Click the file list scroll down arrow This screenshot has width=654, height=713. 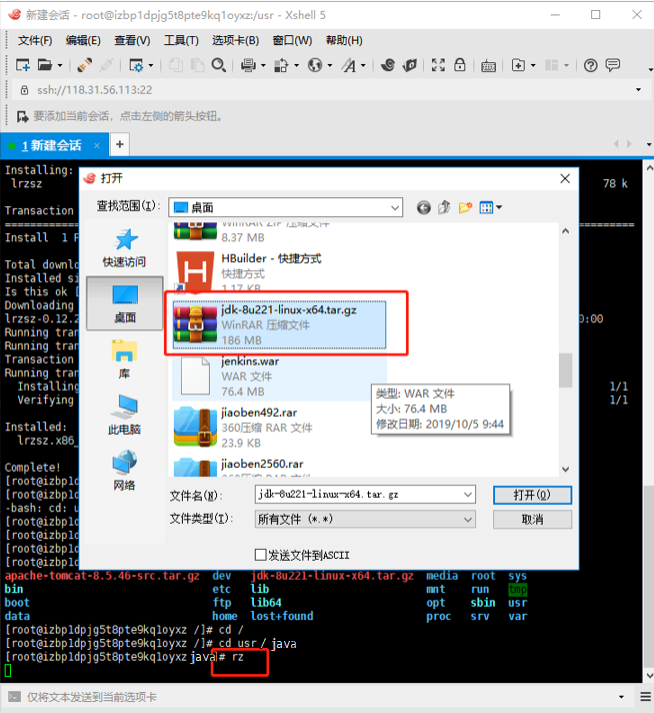[x=565, y=469]
